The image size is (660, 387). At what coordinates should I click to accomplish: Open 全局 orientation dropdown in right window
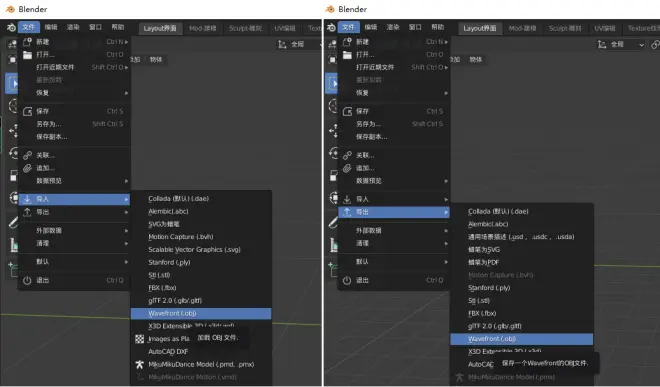click(x=621, y=44)
